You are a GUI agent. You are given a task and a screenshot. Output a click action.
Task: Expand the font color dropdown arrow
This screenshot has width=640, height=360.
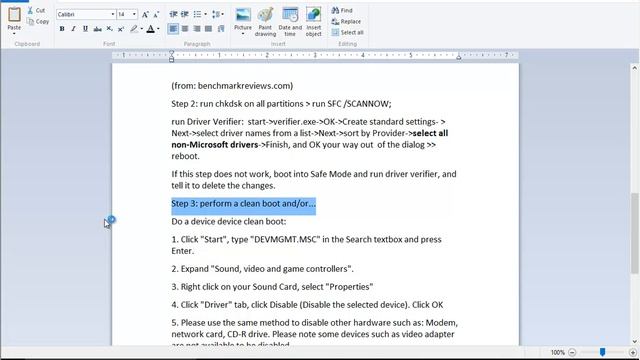click(158, 29)
